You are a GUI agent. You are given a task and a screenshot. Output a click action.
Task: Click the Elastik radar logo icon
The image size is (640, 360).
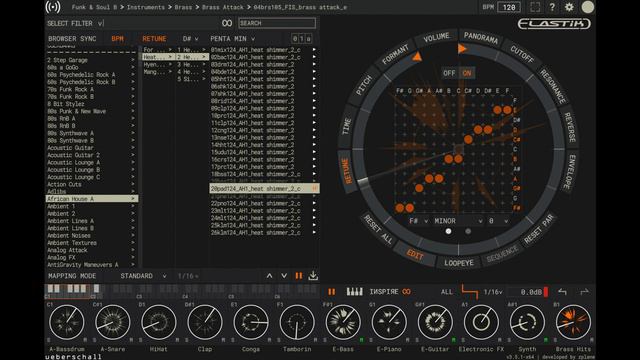(x=53, y=7)
